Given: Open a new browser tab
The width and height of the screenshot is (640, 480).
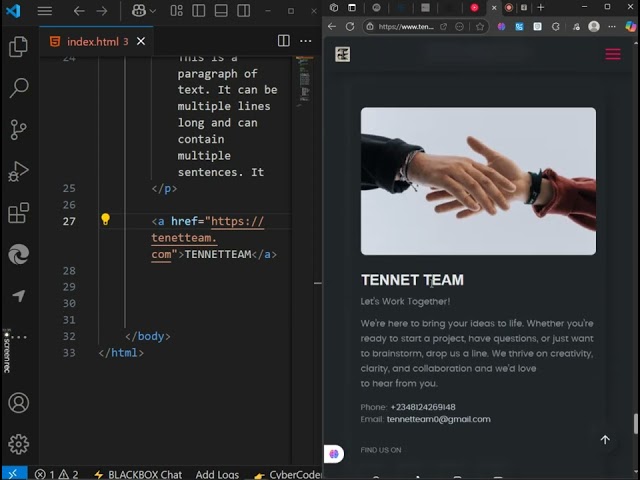Looking at the screenshot, I should pyautogui.click(x=541, y=7).
